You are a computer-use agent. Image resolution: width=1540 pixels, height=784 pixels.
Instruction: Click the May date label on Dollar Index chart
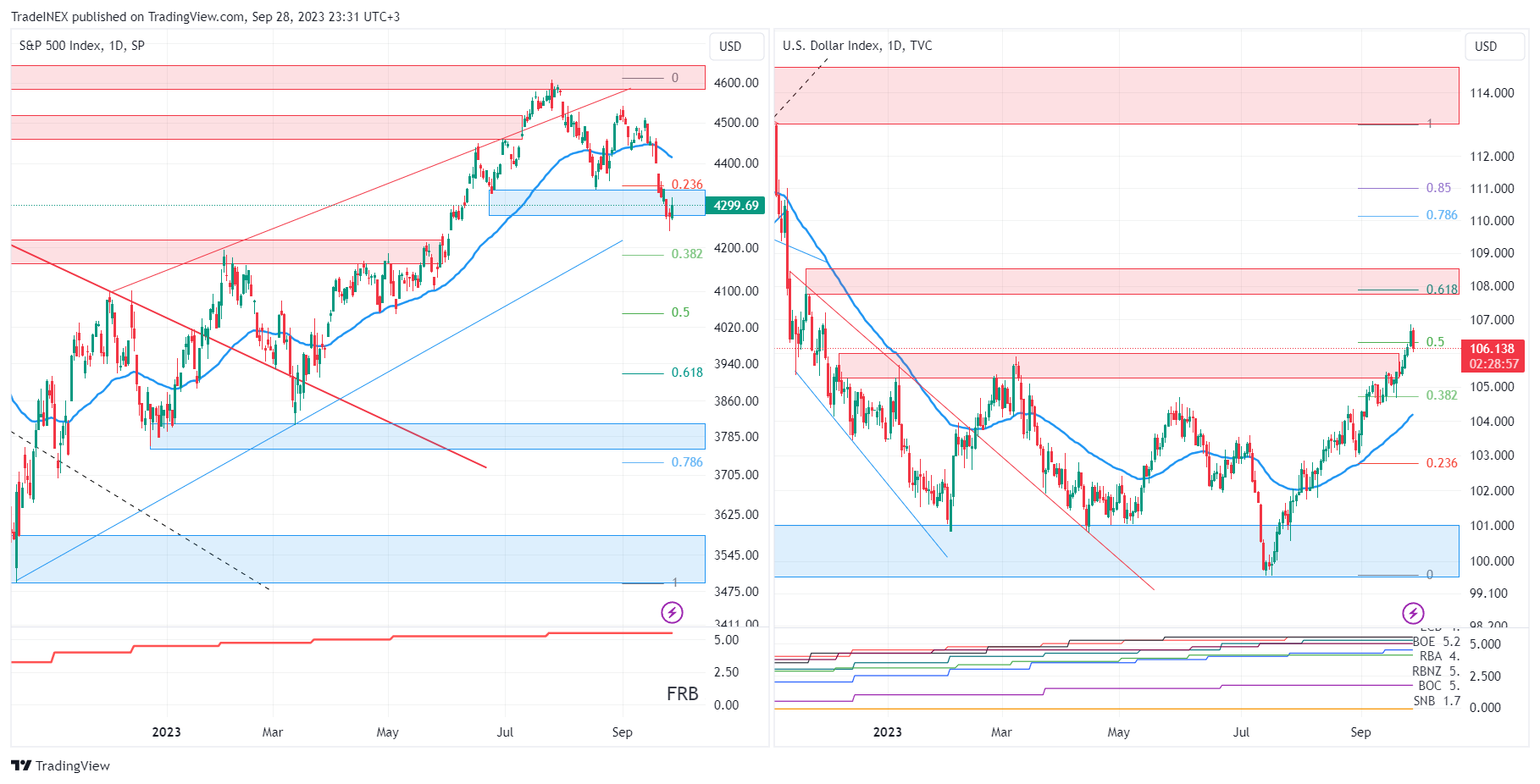point(1119,732)
